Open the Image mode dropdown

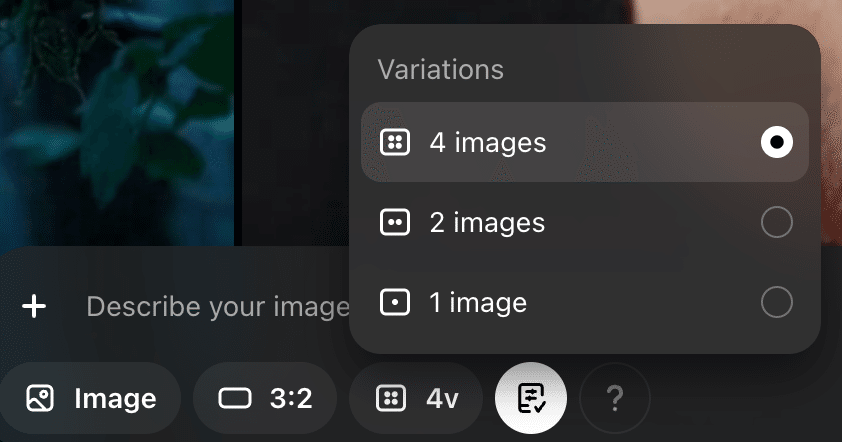coord(91,399)
